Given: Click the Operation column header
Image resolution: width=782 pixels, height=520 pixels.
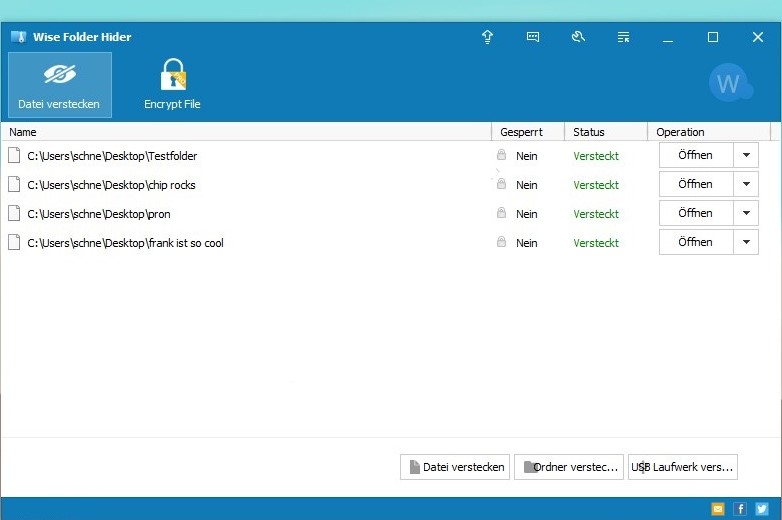Looking at the screenshot, I should point(709,132).
